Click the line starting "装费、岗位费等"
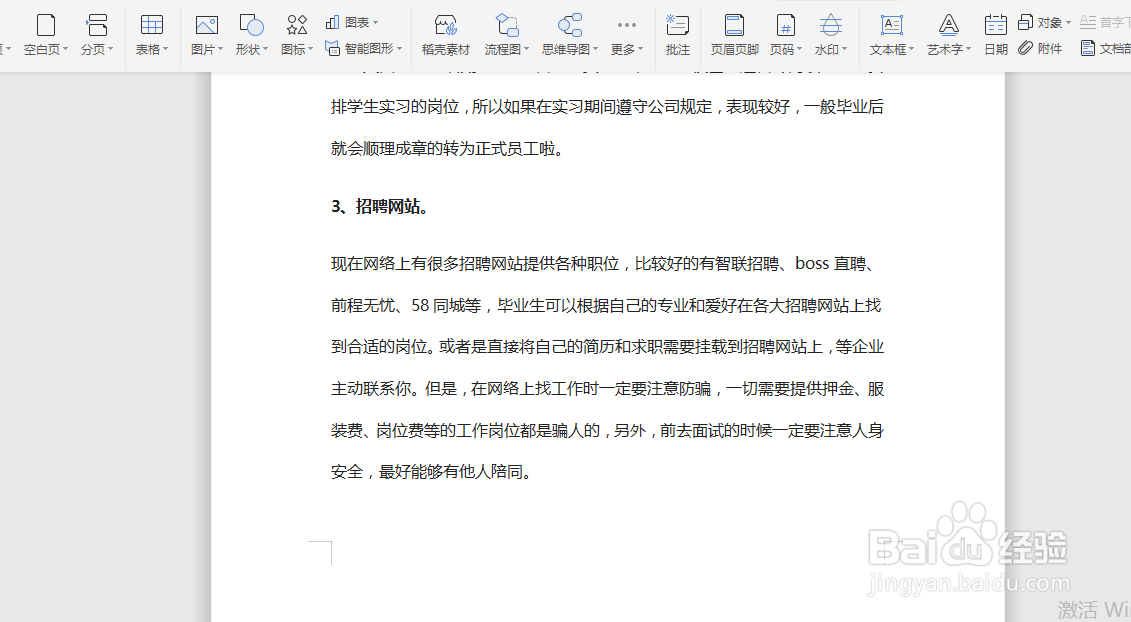This screenshot has height=622, width=1131. click(x=607, y=431)
